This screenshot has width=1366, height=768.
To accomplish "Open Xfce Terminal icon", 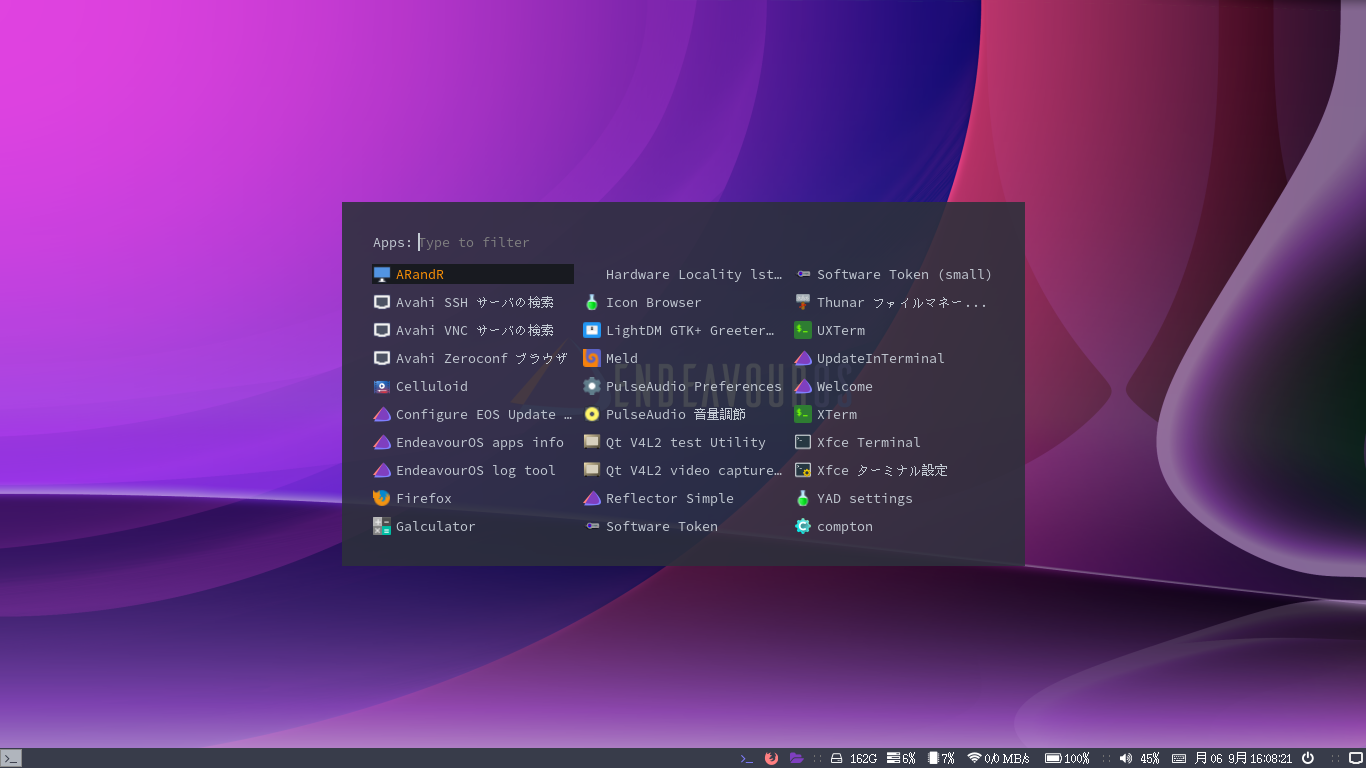I will coord(803,442).
